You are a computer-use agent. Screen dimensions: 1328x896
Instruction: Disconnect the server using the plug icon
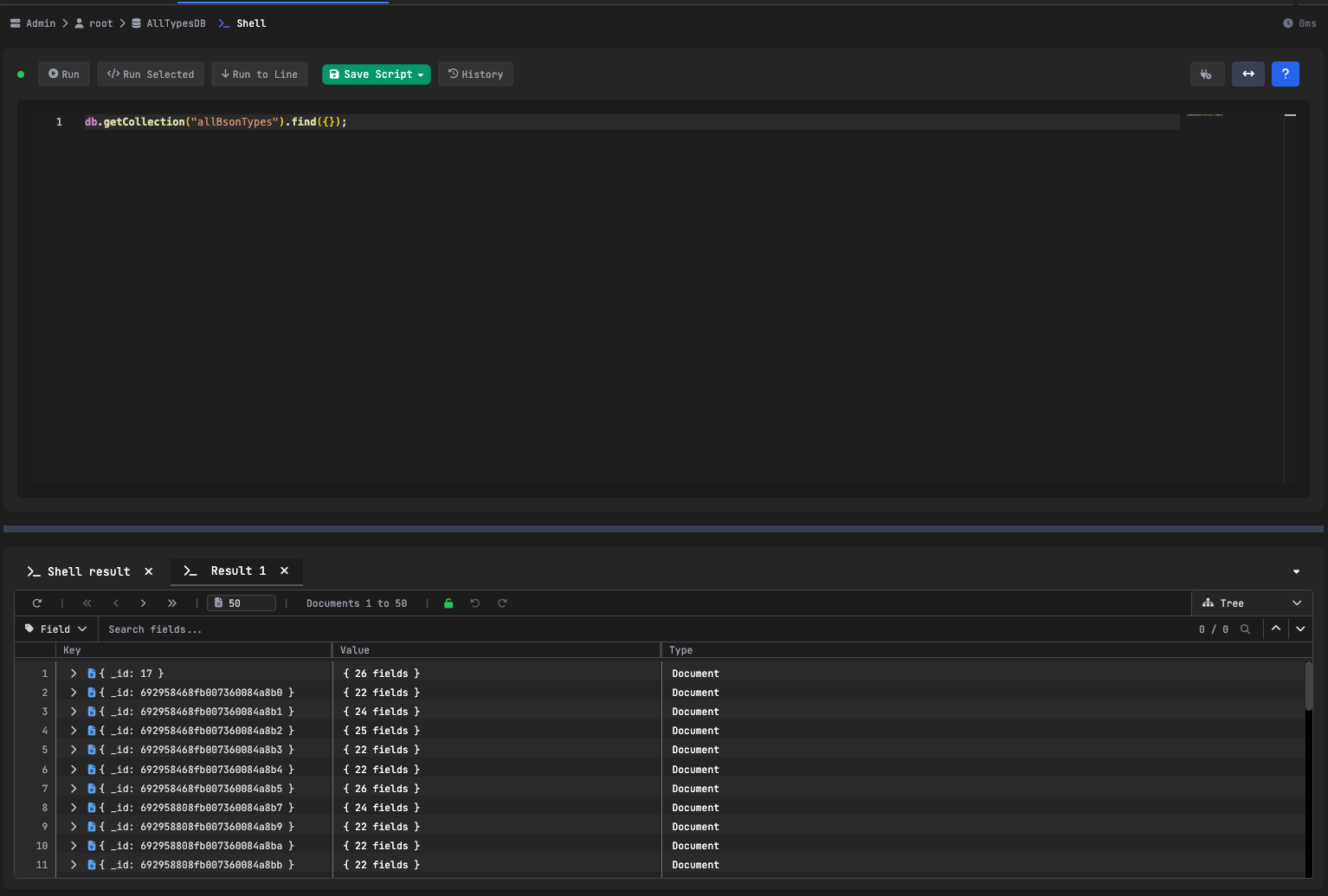coord(1207,74)
